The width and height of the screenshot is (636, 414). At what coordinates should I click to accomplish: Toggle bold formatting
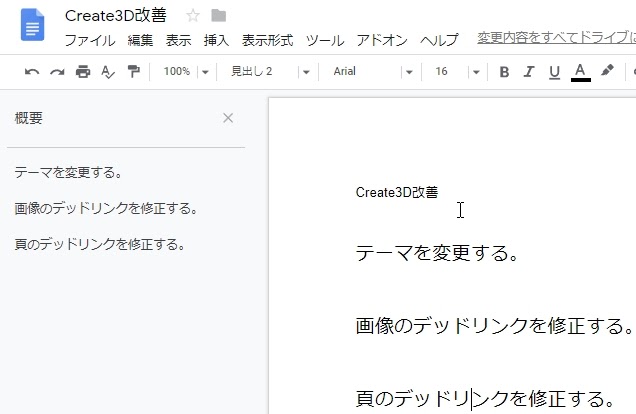coord(504,72)
